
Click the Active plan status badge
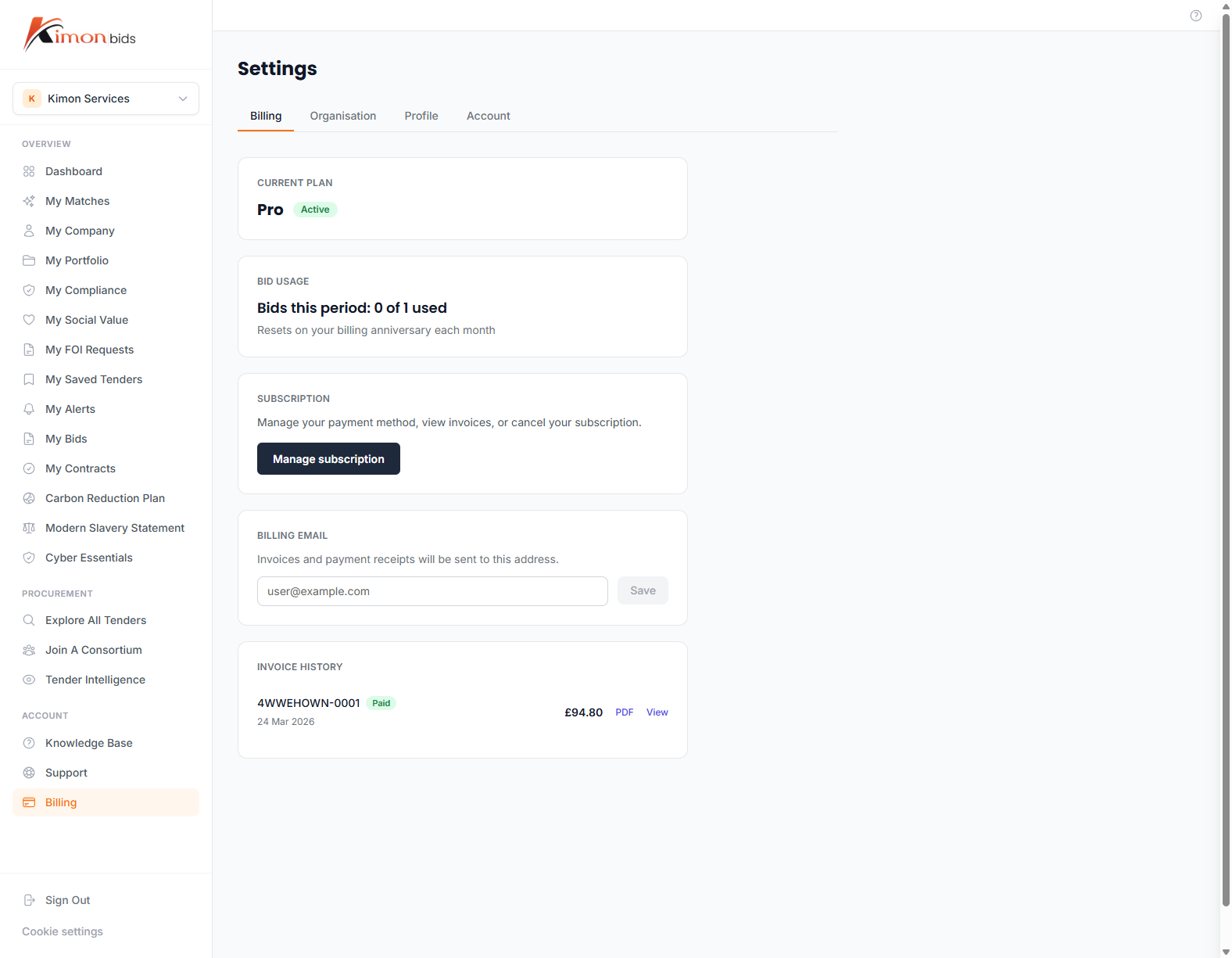pos(315,210)
